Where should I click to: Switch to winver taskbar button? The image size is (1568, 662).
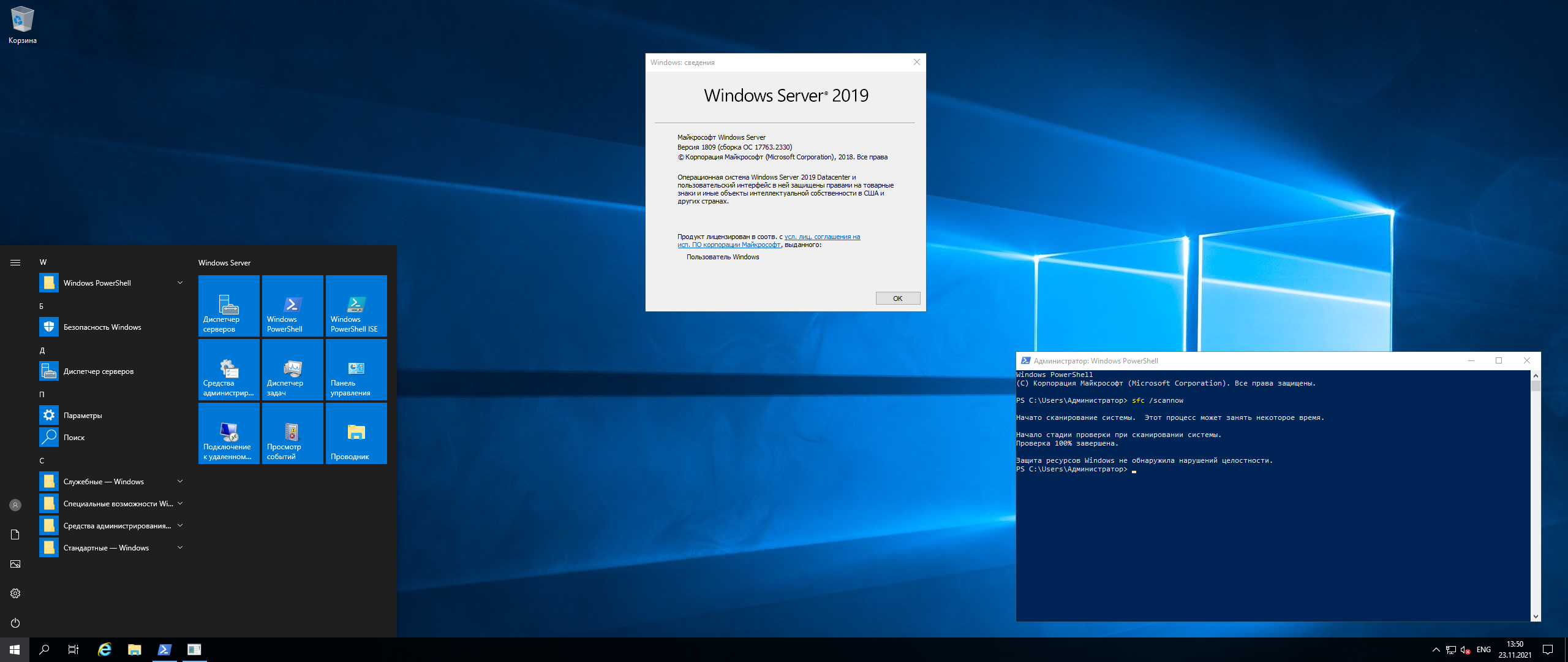pos(194,650)
